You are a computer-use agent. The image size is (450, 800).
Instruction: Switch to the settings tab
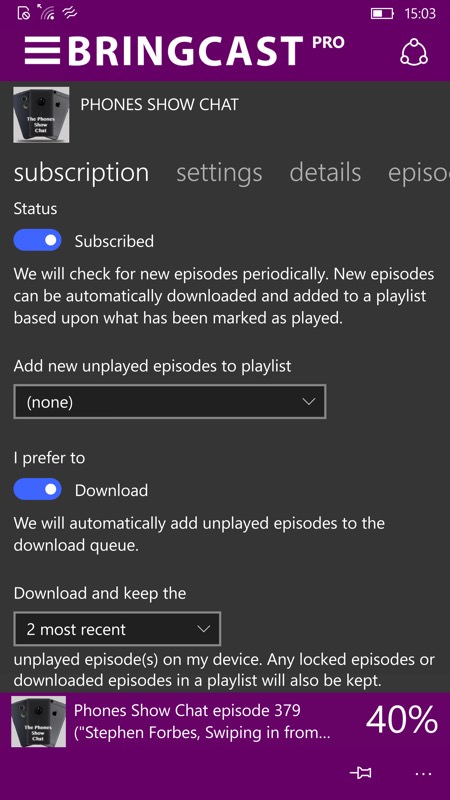219,172
